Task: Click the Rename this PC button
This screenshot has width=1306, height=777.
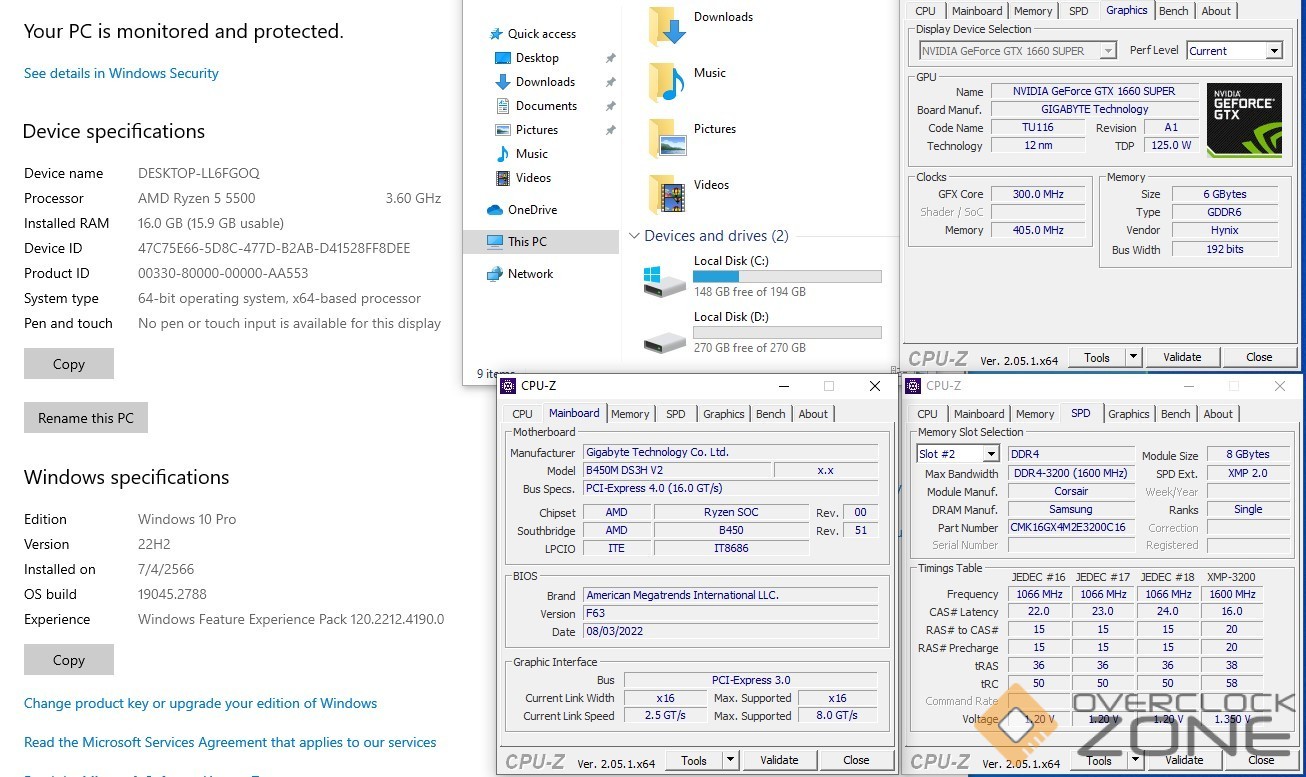Action: coord(86,418)
